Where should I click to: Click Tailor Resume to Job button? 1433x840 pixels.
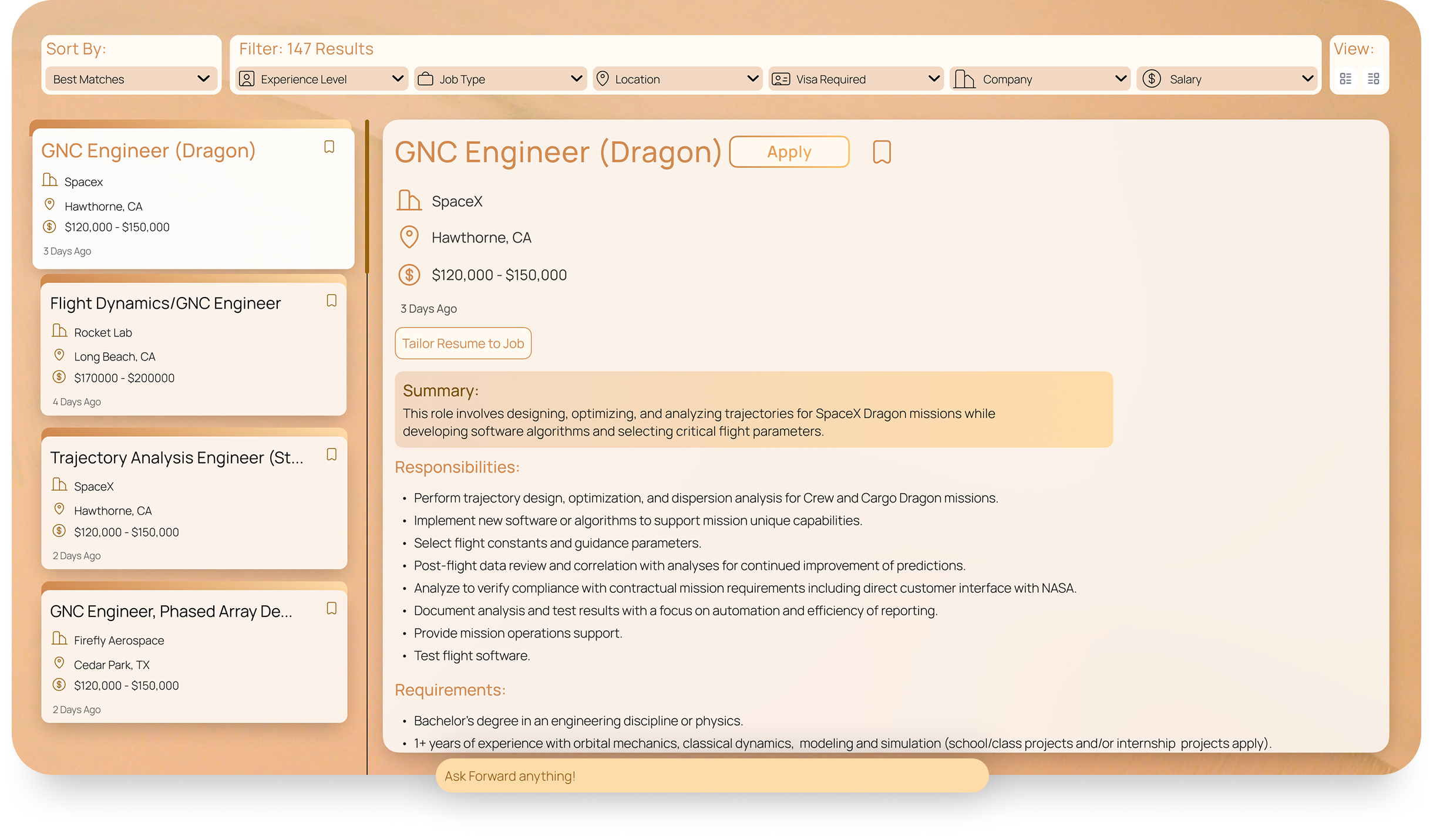(463, 343)
